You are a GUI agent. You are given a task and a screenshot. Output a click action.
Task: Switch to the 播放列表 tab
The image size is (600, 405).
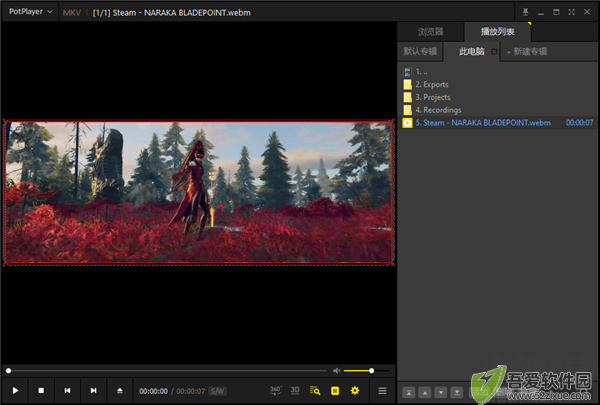[x=497, y=31]
